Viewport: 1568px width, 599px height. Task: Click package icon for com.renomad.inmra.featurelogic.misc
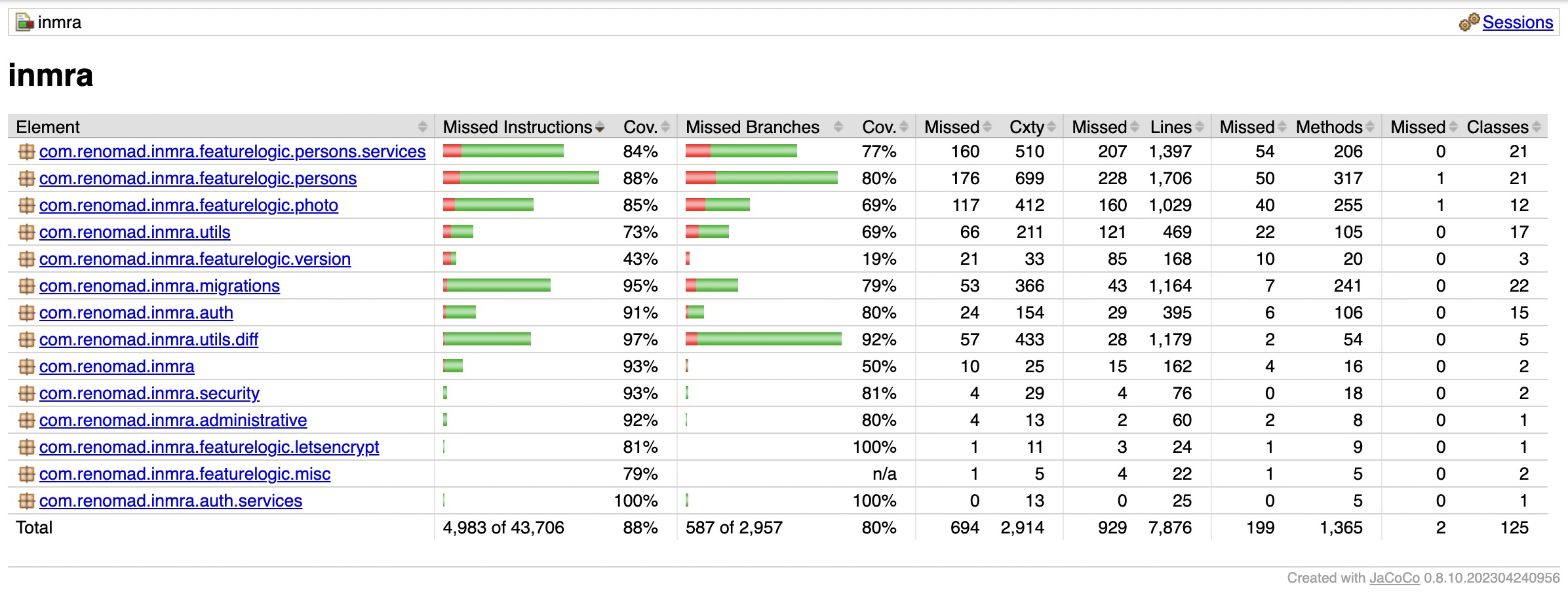26,474
